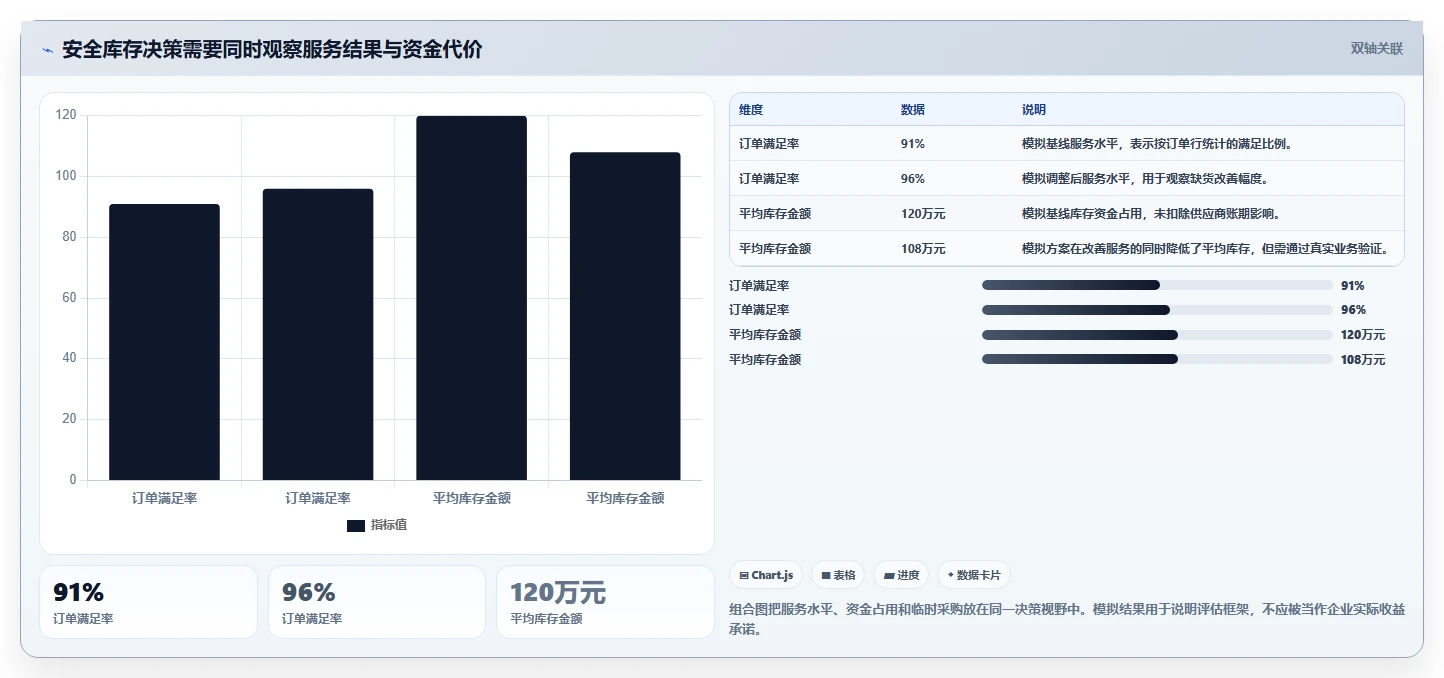Screen dimensions: 1444x678
Task: Click the header title 安全库存决策需要同时观察服务结果与资金代价
Action: (272, 50)
